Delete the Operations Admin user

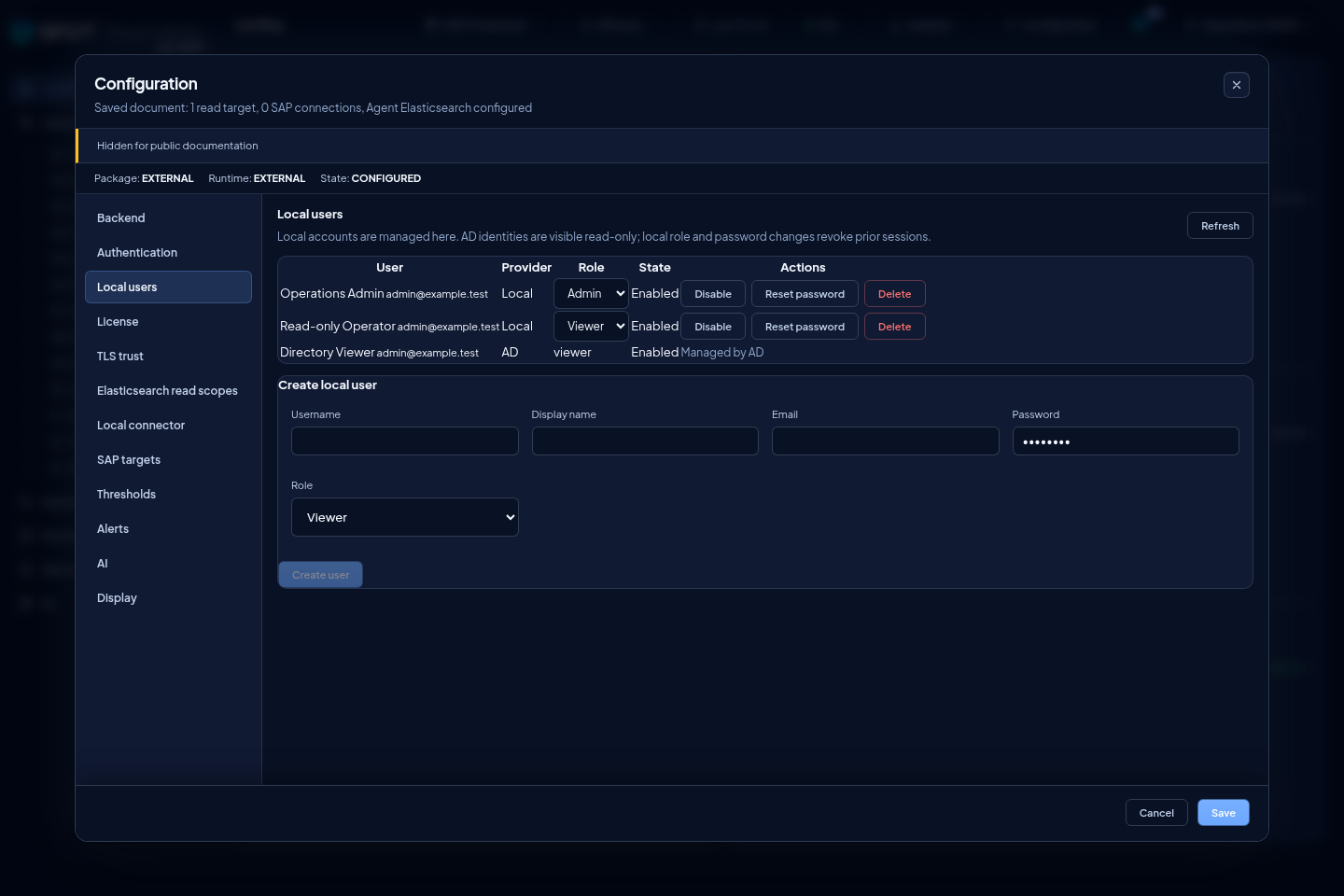click(894, 294)
